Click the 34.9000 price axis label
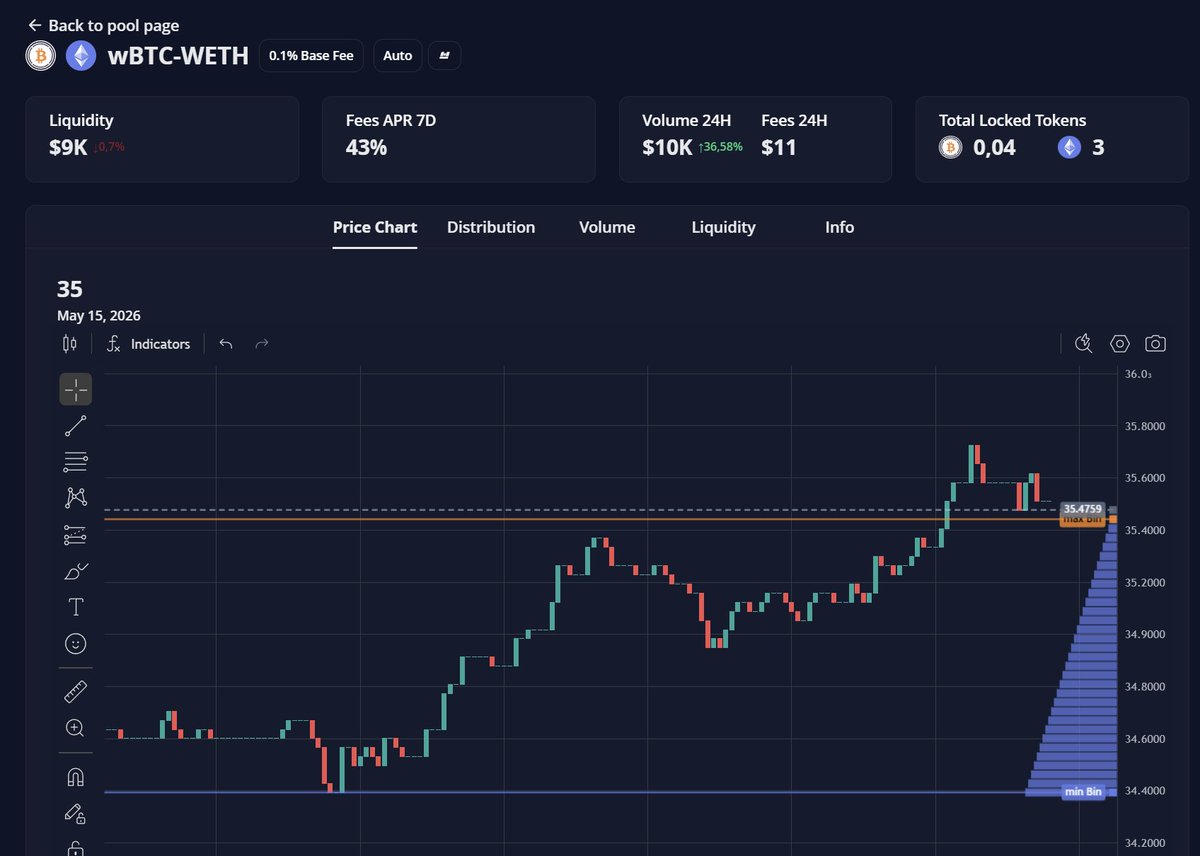Viewport: 1200px width, 856px height. pyautogui.click(x=1145, y=634)
